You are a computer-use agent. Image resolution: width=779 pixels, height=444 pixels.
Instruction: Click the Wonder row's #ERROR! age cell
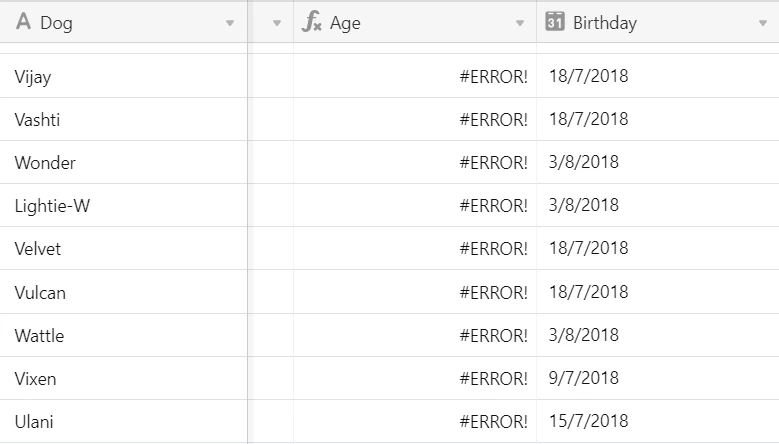(493, 162)
